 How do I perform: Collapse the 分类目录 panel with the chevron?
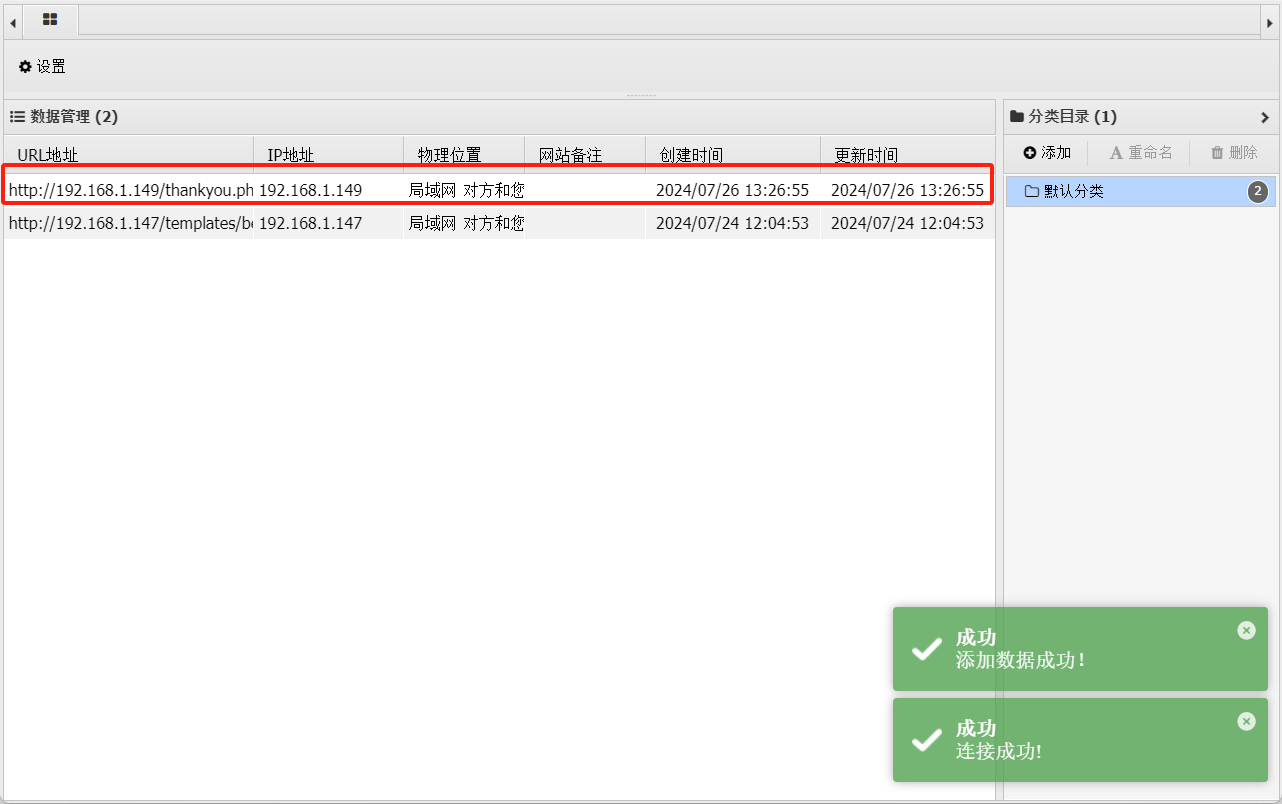(x=1264, y=117)
